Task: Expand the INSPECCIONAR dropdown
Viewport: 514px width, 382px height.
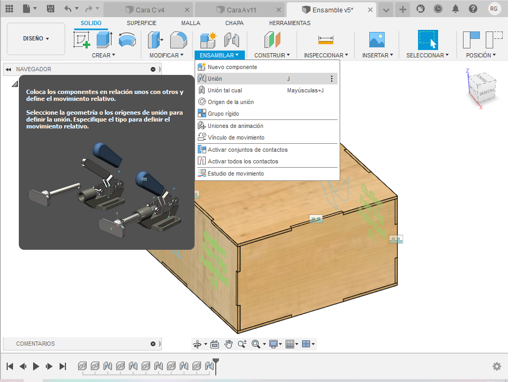Action: pos(326,55)
